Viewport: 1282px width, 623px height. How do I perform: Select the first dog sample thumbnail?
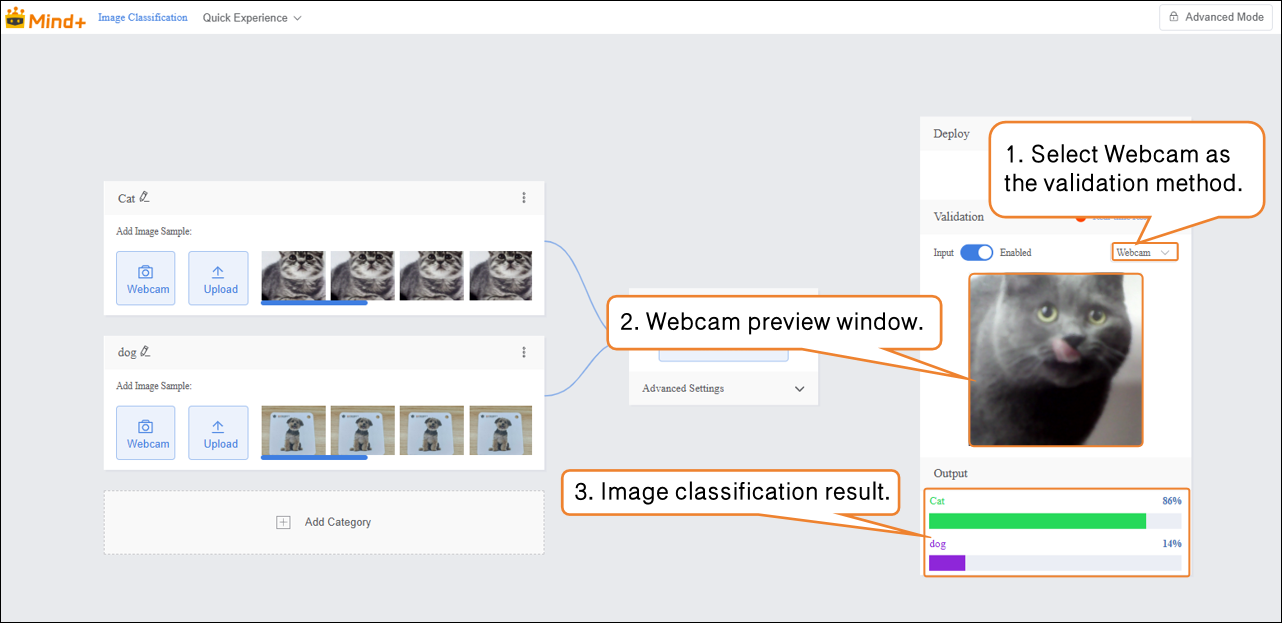[293, 430]
